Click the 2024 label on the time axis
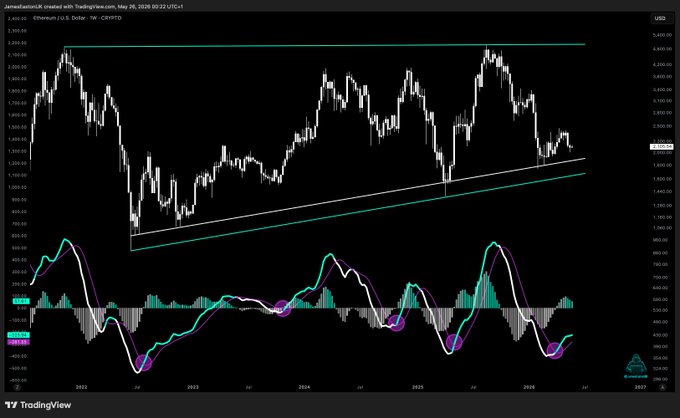The width and height of the screenshot is (680, 418). [x=304, y=387]
